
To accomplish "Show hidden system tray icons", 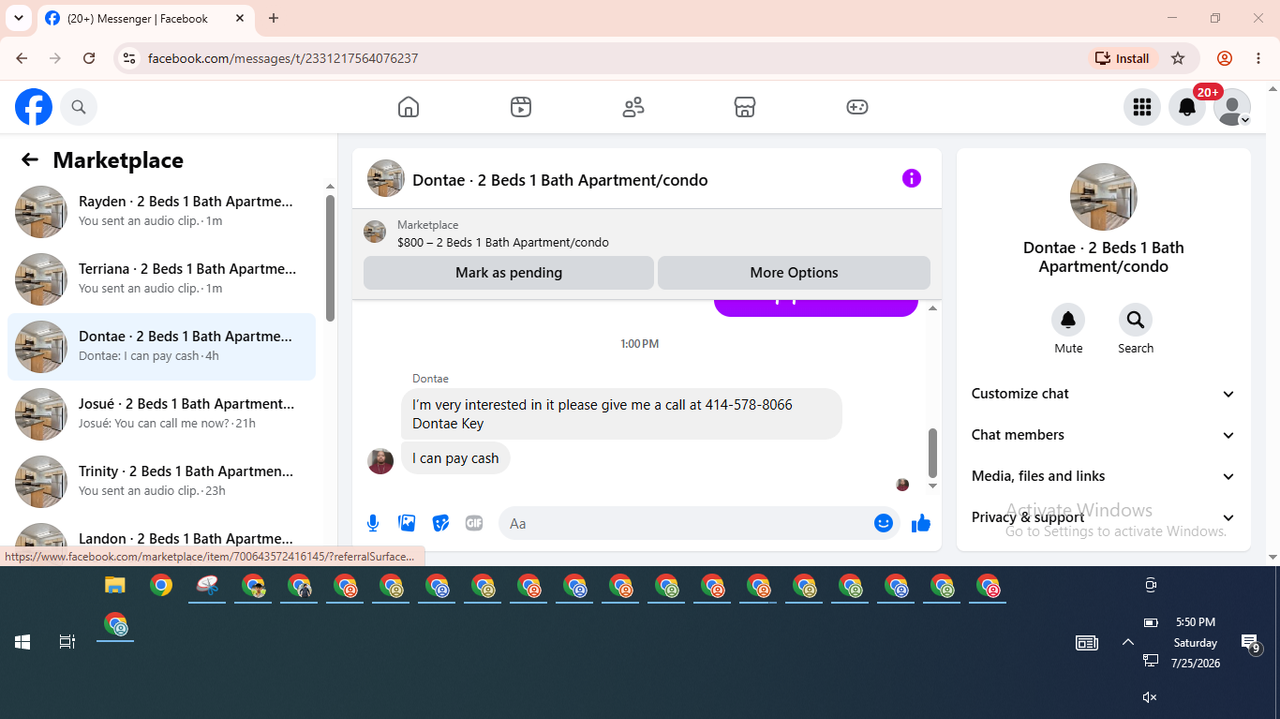I will [x=1128, y=642].
